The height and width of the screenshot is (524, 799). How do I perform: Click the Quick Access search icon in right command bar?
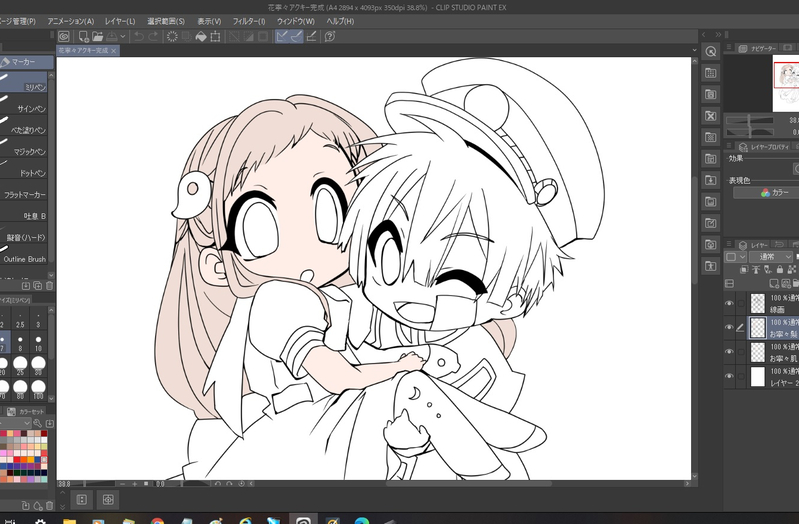[711, 51]
